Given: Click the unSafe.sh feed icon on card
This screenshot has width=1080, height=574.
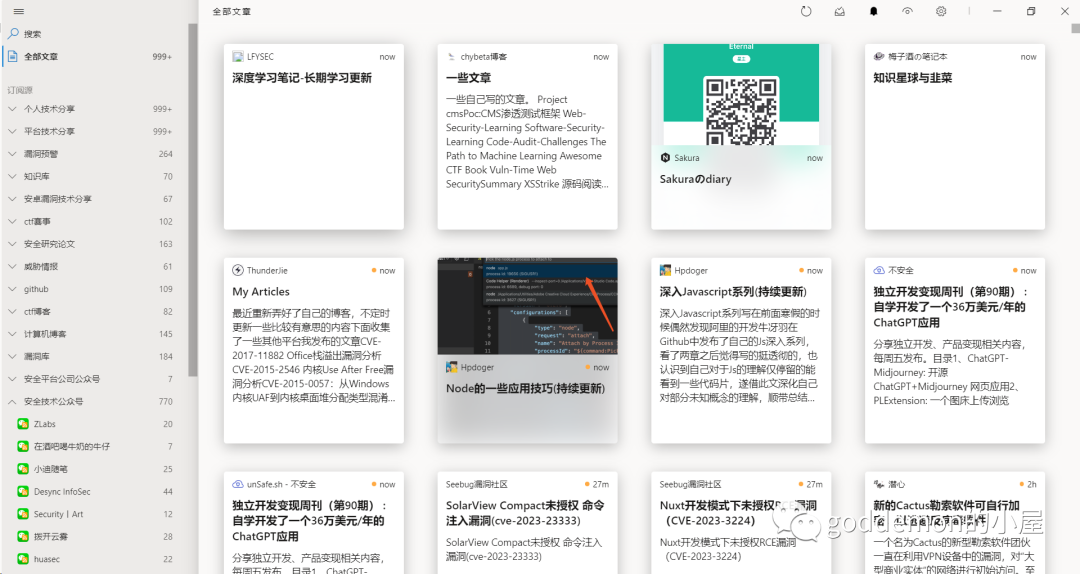Looking at the screenshot, I should point(238,484).
